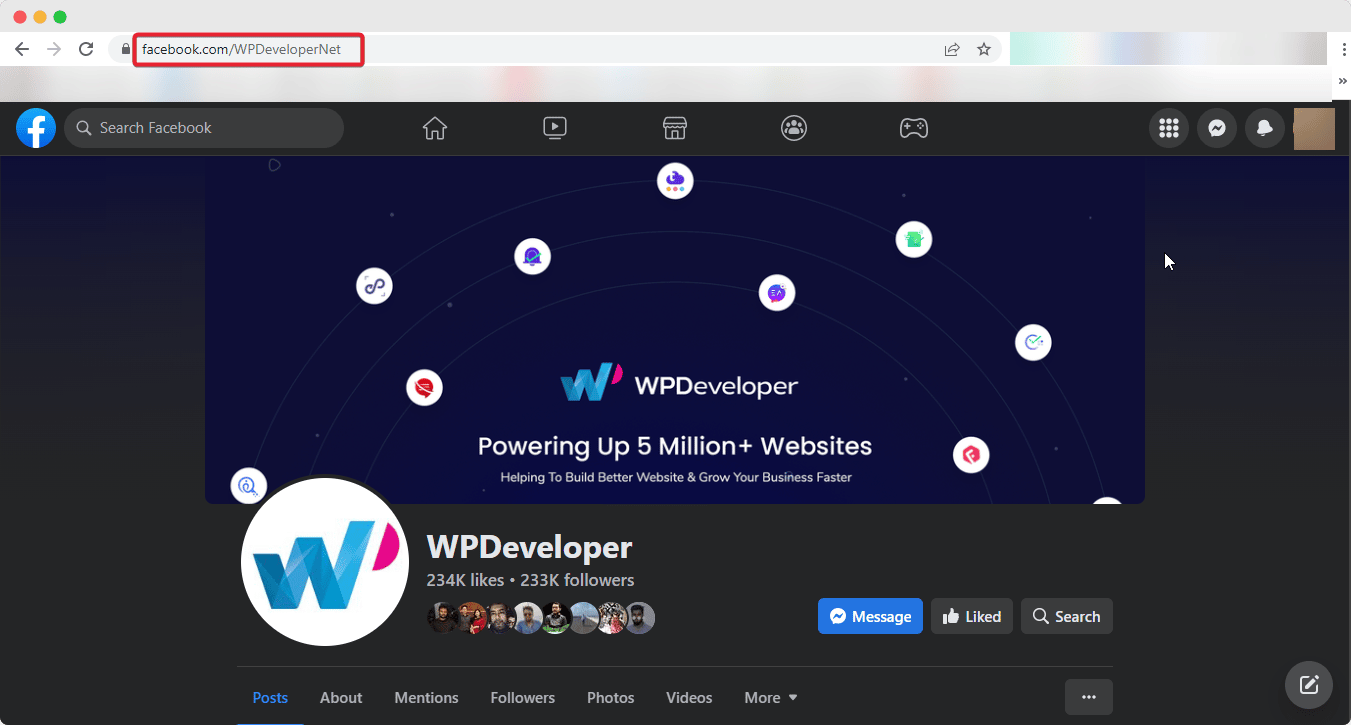Click the Search Facebook field

tap(204, 128)
